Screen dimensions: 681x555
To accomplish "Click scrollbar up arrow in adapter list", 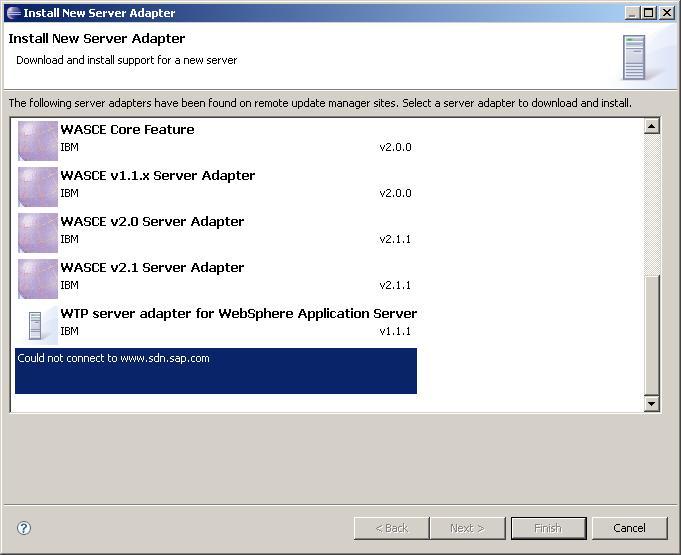I will coord(651,126).
